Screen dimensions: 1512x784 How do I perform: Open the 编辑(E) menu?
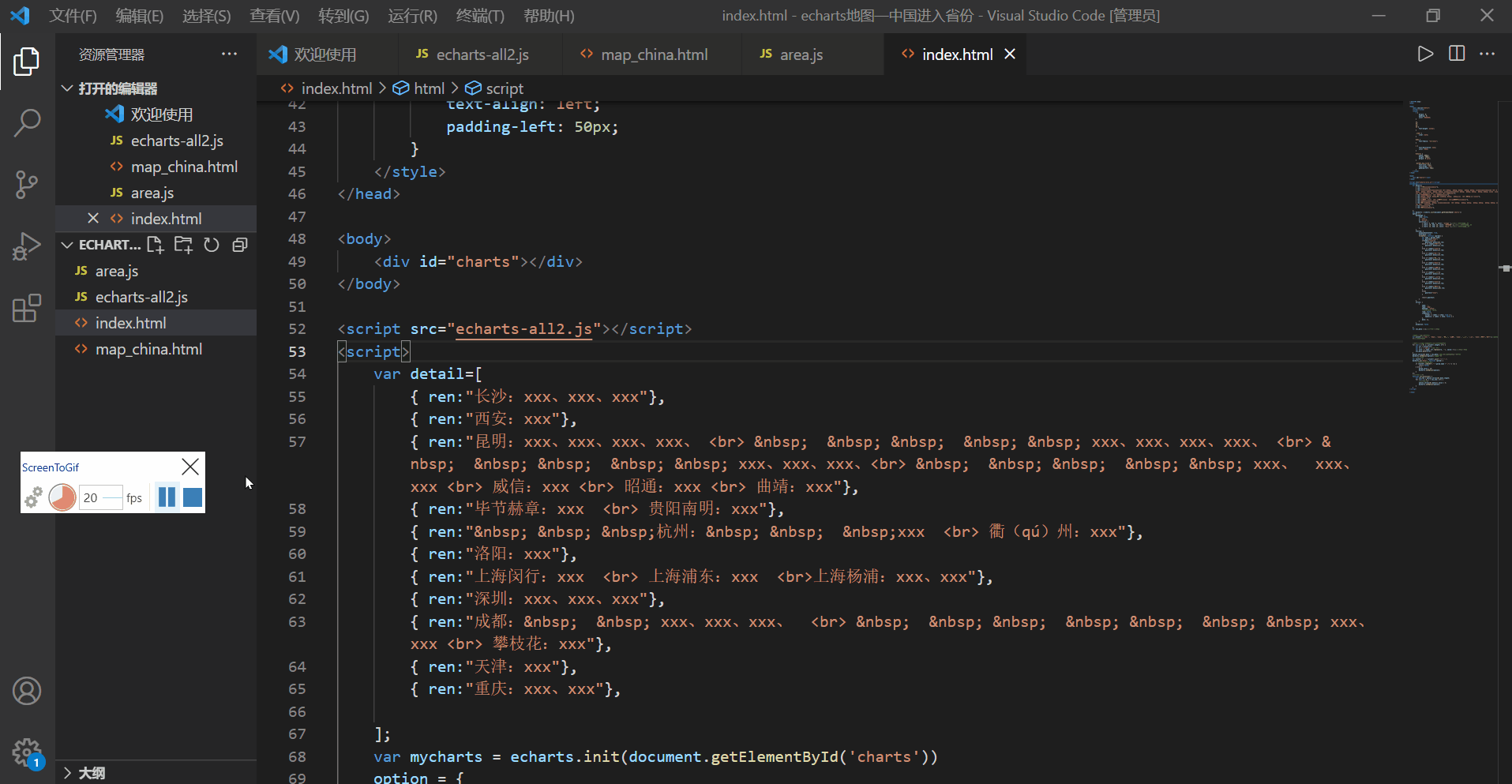[x=140, y=16]
